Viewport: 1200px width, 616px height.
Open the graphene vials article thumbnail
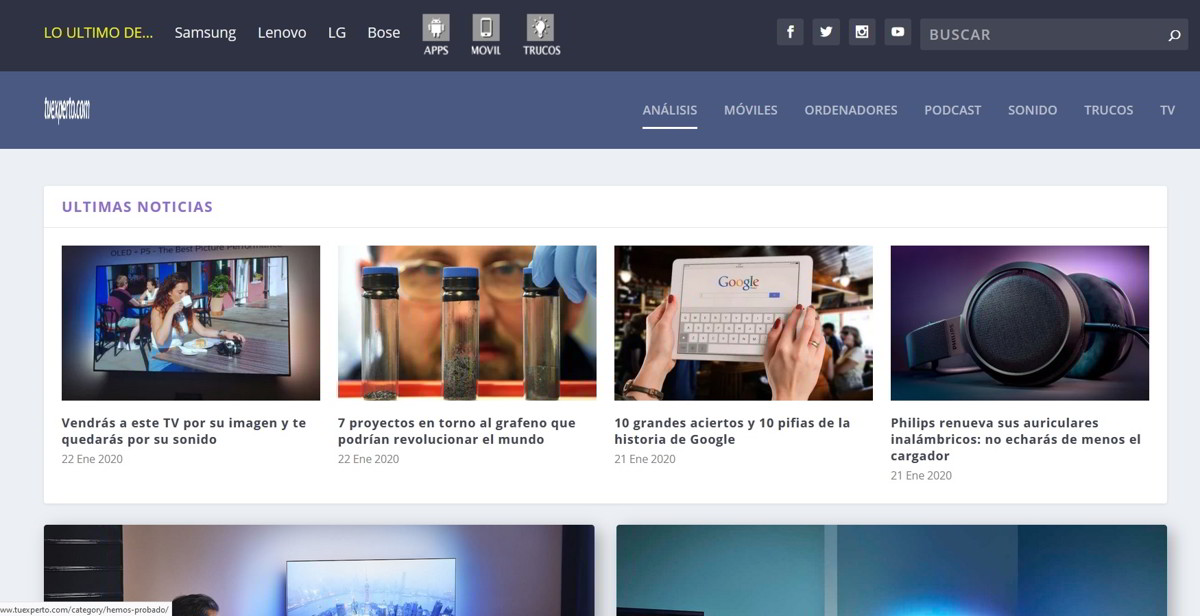tap(467, 323)
